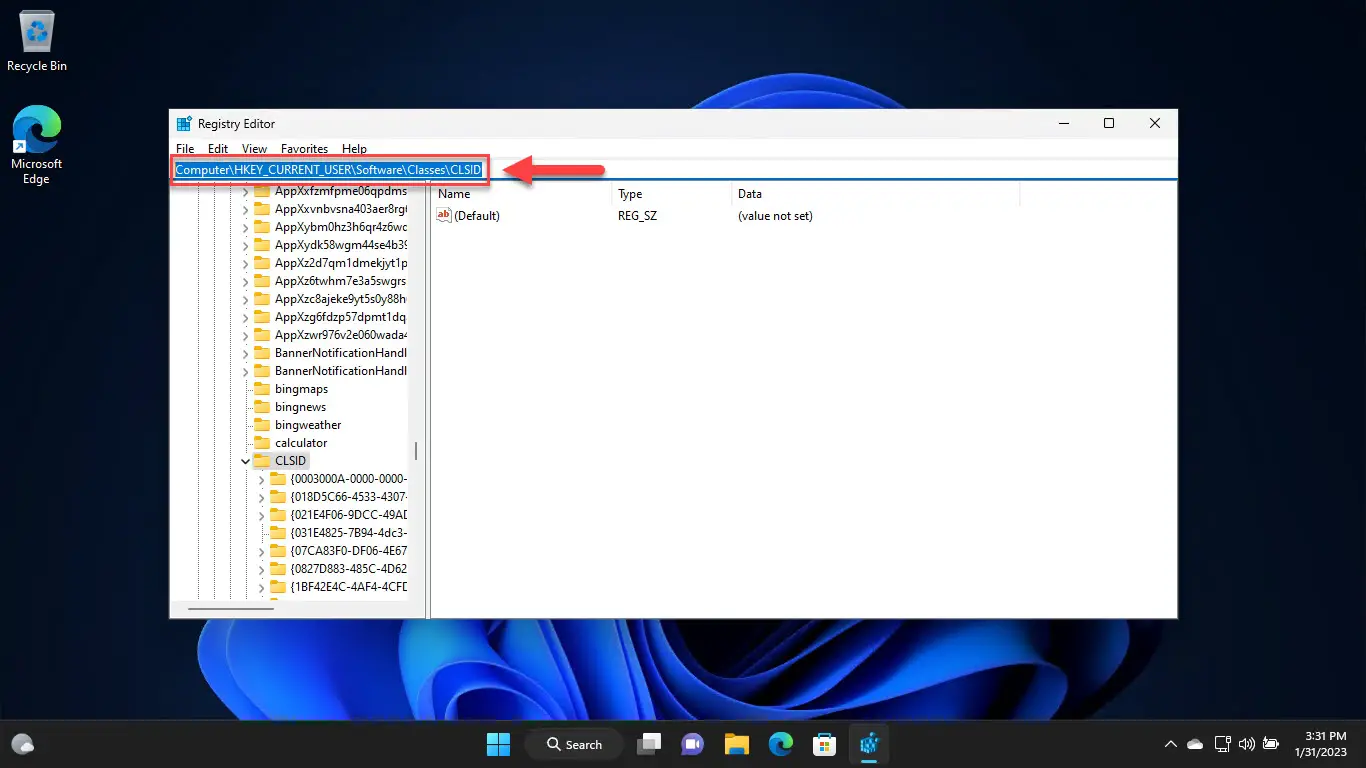The image size is (1366, 768).
Task: Click the REG_SZ type cell
Action: tap(637, 216)
